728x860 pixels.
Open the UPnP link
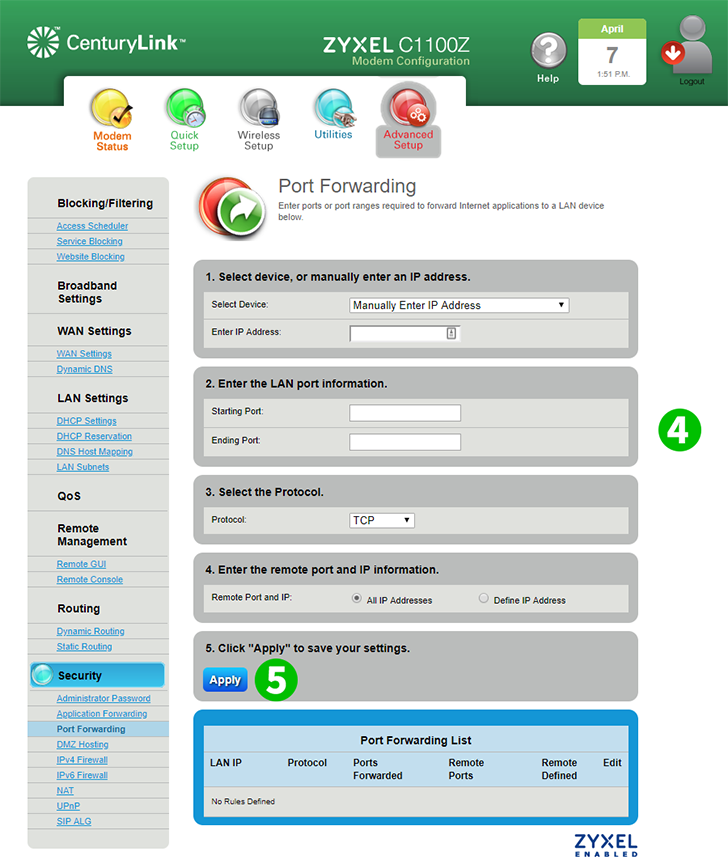pos(68,806)
